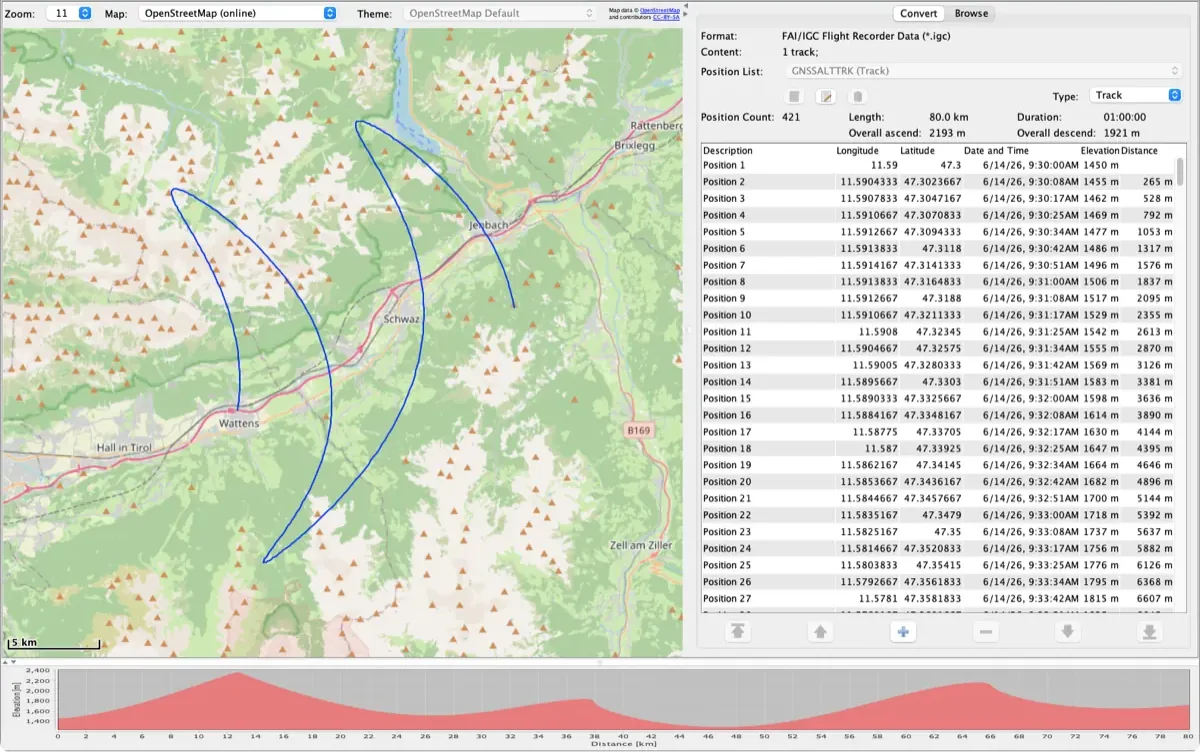Click the rename position list pencil icon
Screen dimensions: 1200x752
point(826,97)
